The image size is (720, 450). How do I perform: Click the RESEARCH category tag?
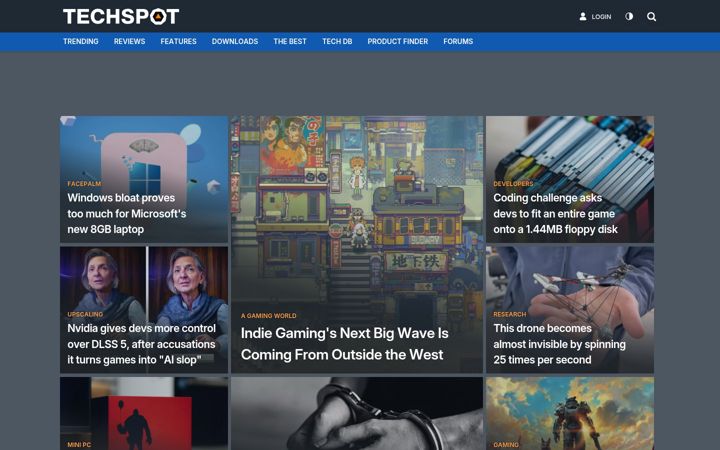[x=510, y=314]
